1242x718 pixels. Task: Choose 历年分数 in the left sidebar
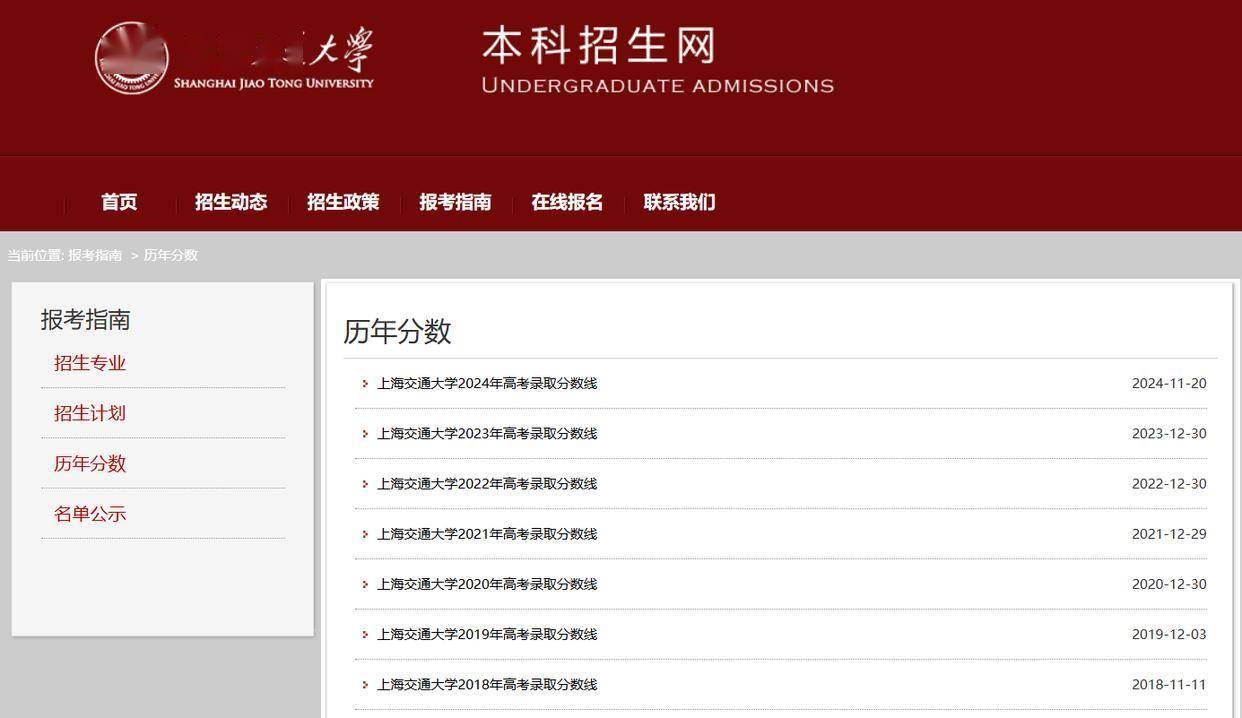[x=90, y=463]
